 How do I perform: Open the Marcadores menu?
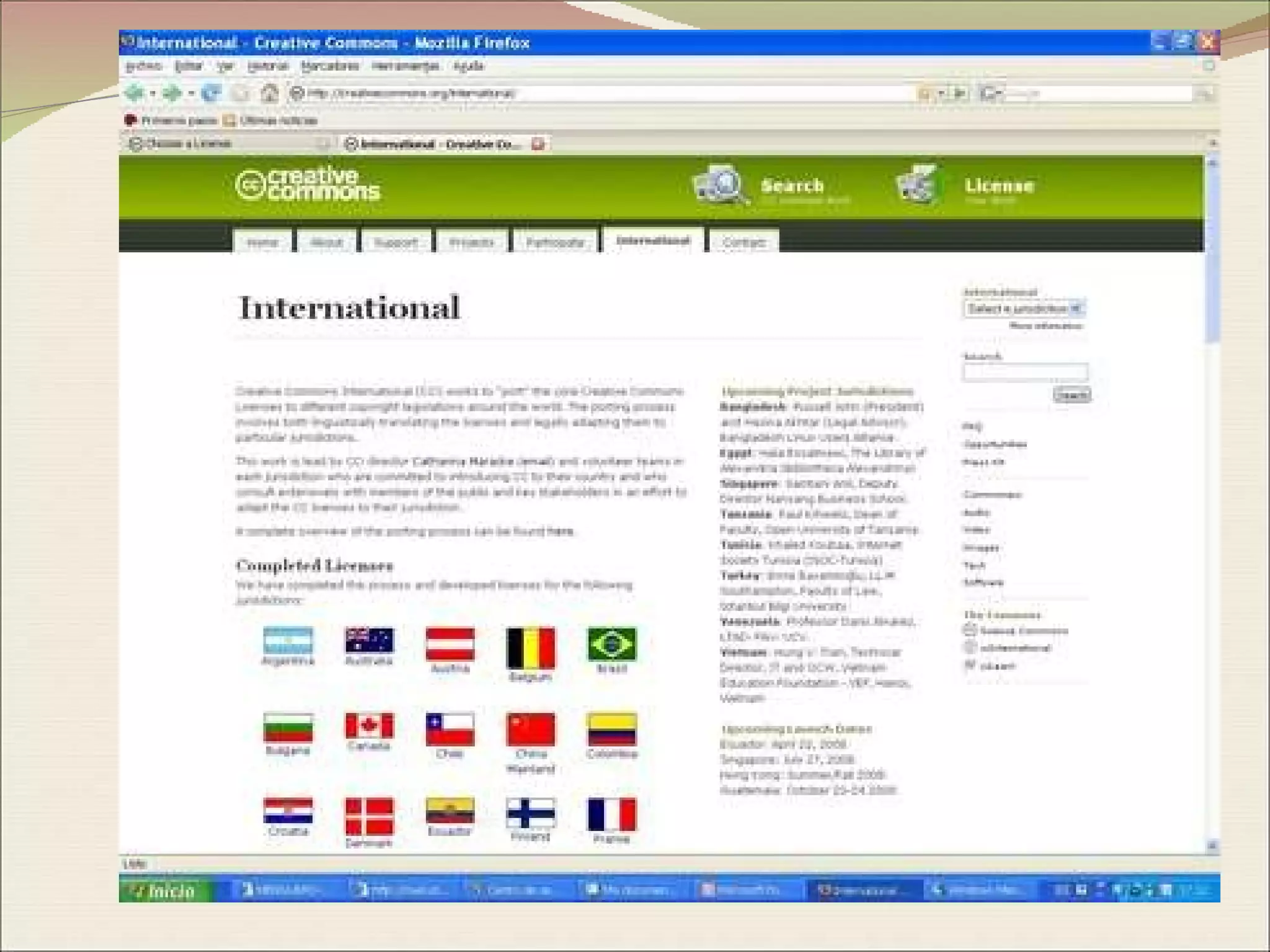(330, 66)
